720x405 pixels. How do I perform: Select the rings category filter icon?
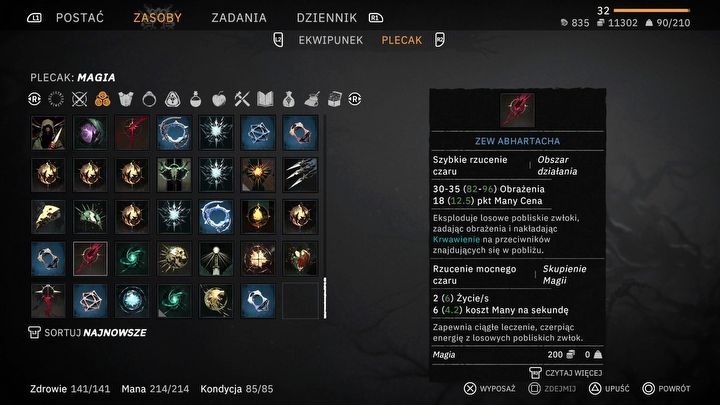149,99
